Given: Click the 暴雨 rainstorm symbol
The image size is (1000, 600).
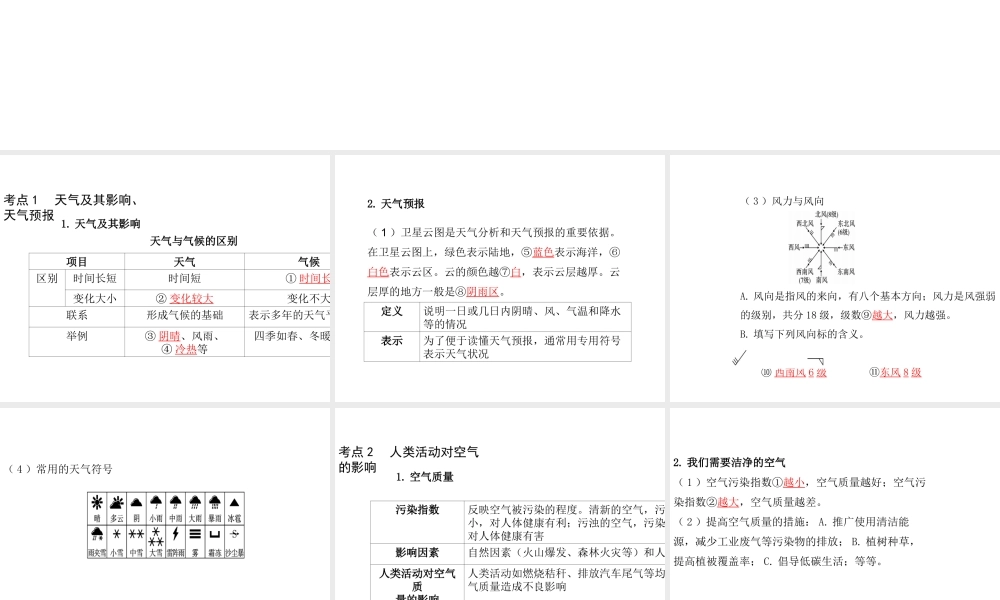Looking at the screenshot, I should tap(215, 502).
